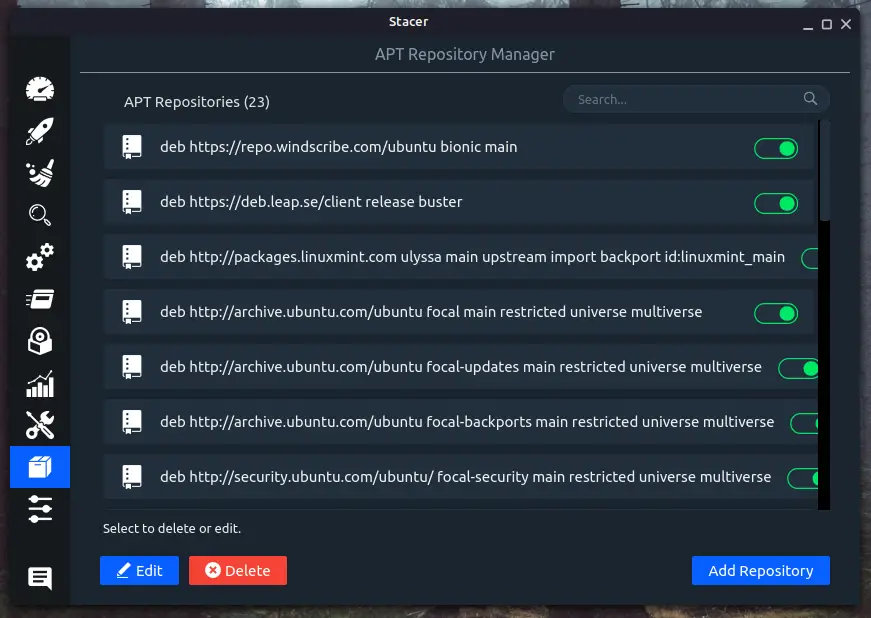
Task: Open Settings sliders icon
Action: coord(40,509)
